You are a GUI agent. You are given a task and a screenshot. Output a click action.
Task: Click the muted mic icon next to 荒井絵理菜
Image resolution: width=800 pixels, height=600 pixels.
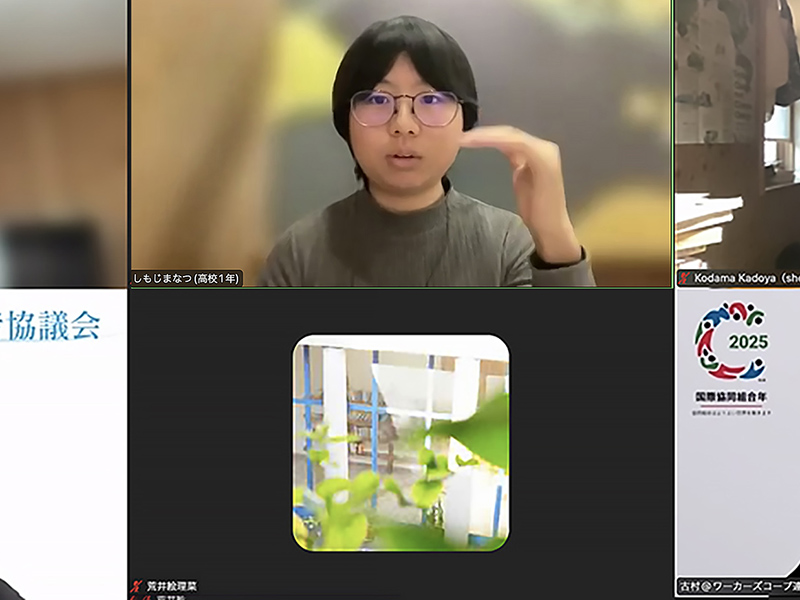pos(136,586)
